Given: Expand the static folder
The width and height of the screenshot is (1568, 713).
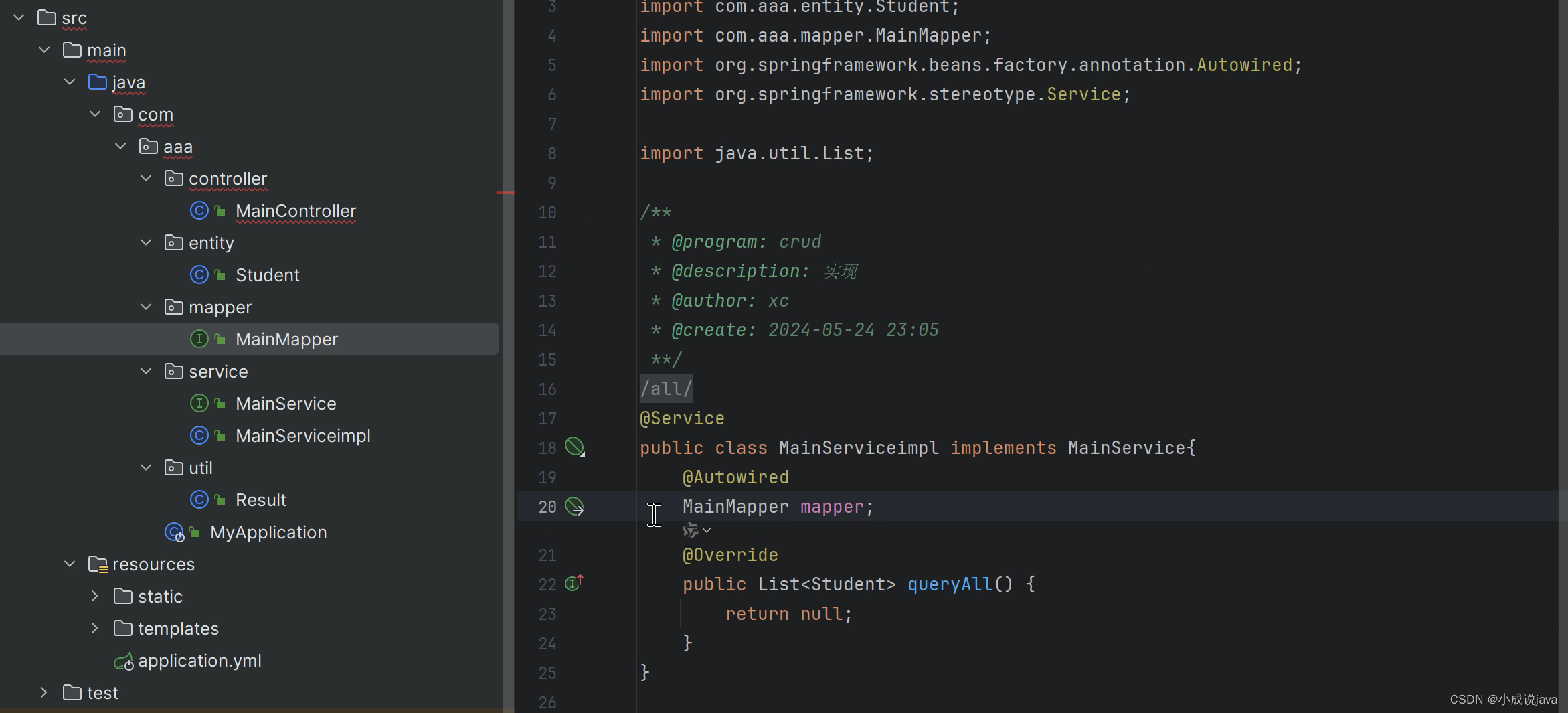Looking at the screenshot, I should (94, 596).
